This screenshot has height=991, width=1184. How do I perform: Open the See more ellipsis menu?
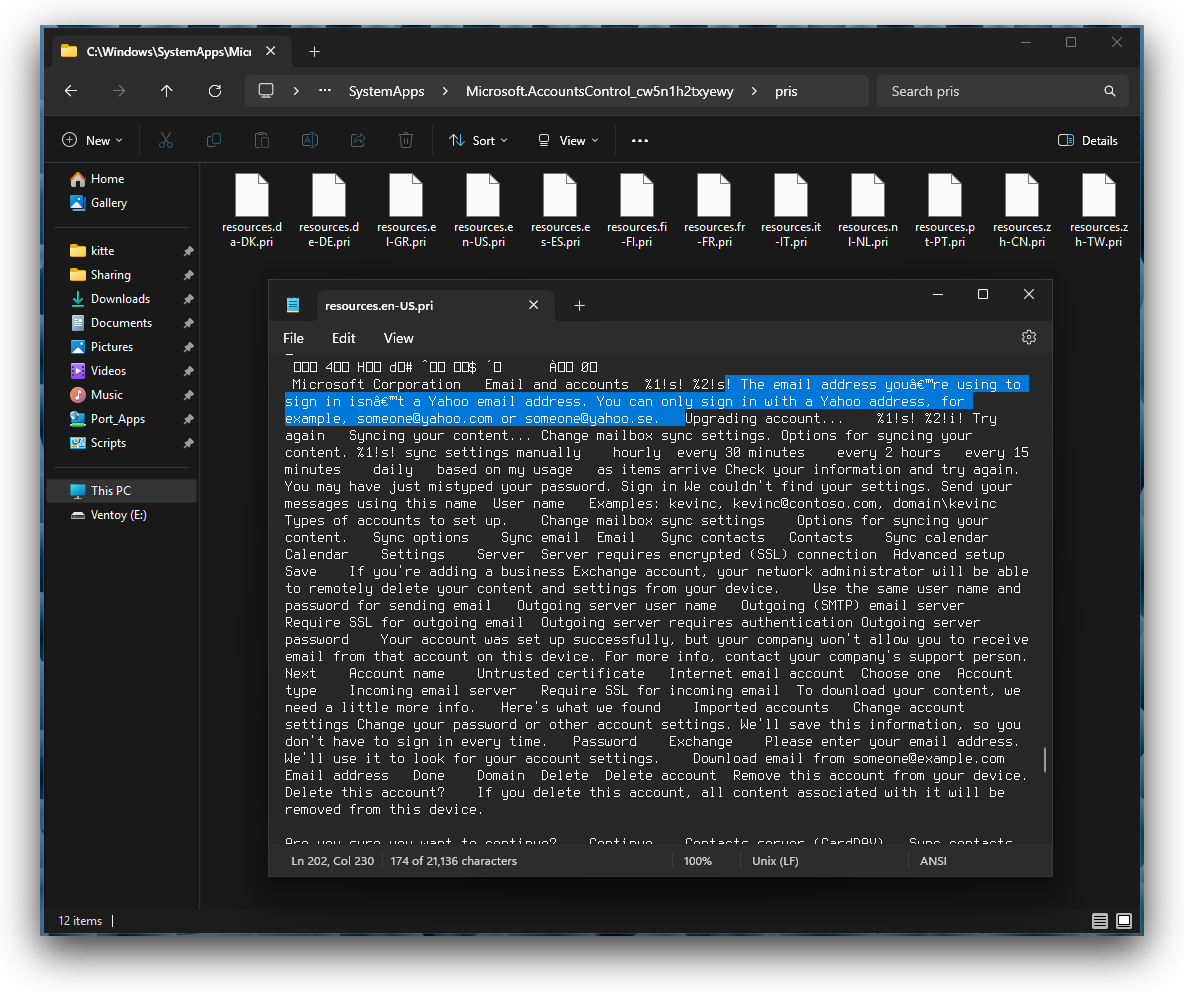coord(640,140)
